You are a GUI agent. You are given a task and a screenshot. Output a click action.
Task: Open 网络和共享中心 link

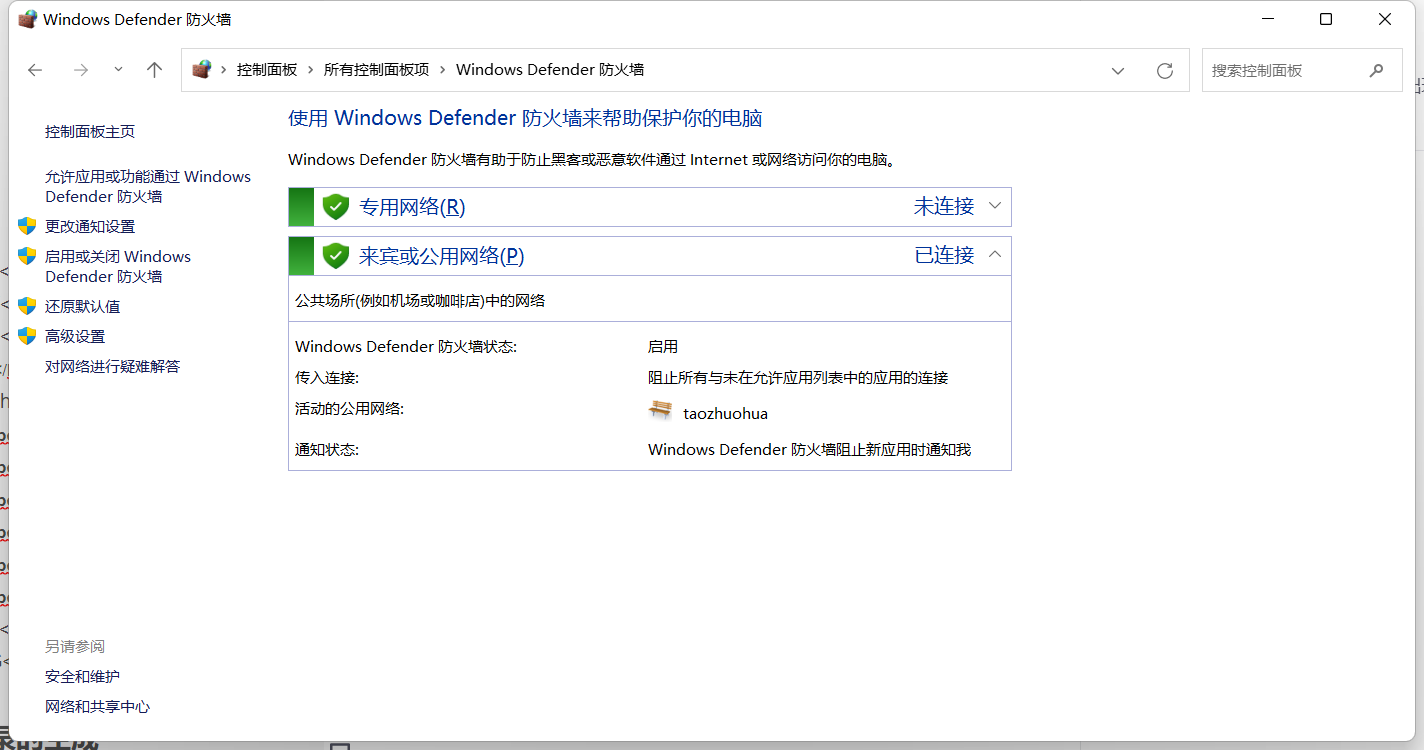[x=97, y=707]
